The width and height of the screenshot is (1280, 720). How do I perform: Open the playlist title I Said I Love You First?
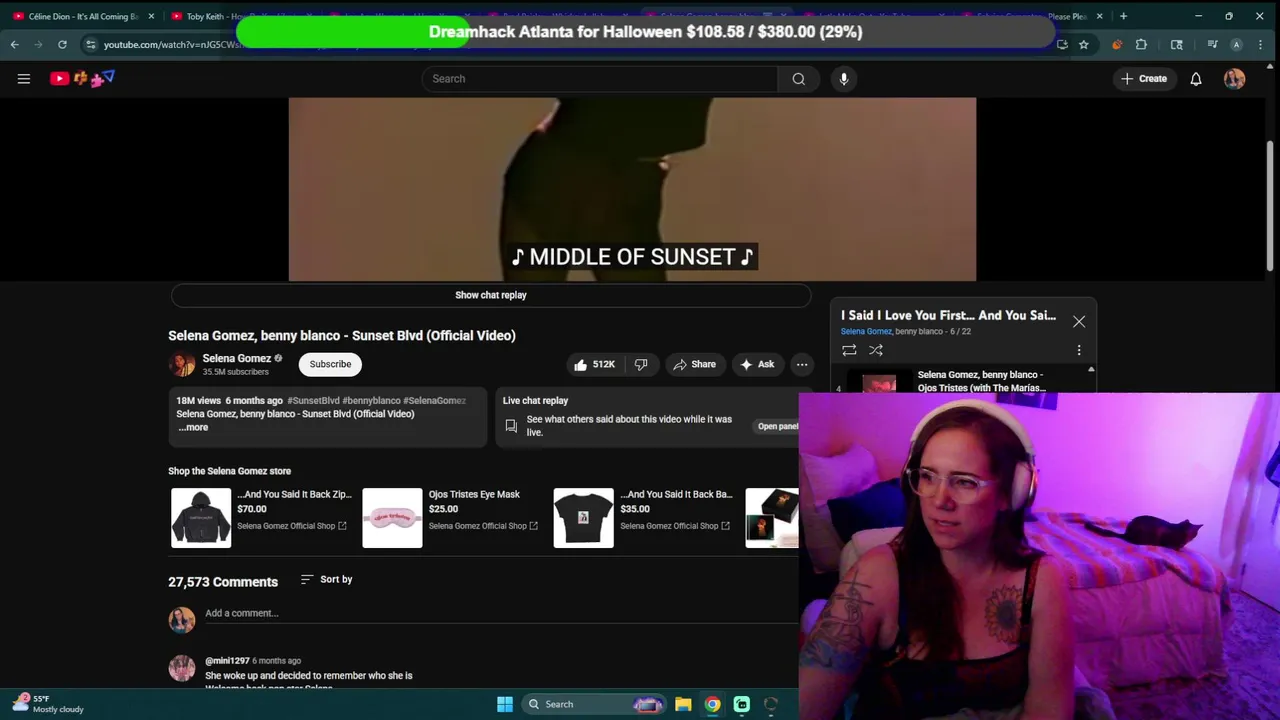(x=948, y=315)
